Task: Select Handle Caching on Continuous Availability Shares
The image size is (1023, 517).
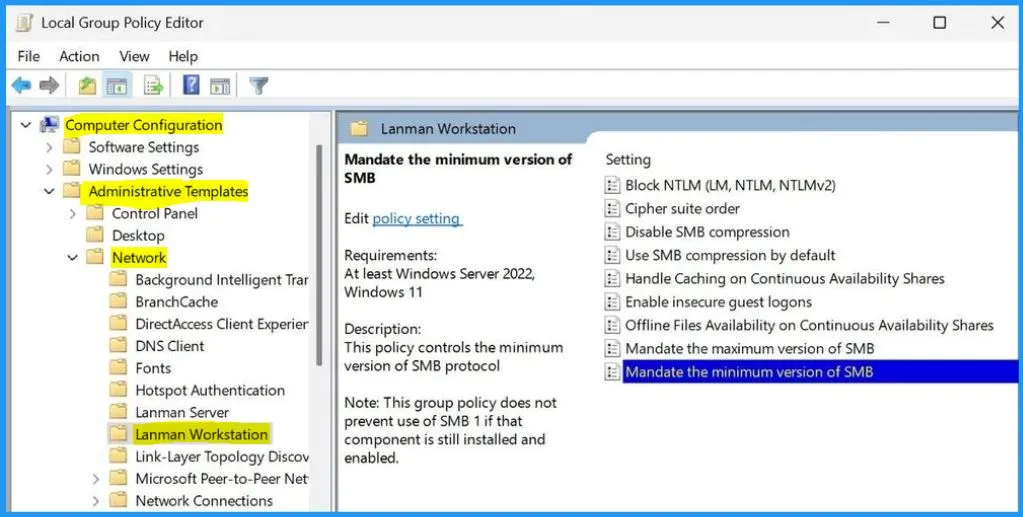Action: pos(785,279)
